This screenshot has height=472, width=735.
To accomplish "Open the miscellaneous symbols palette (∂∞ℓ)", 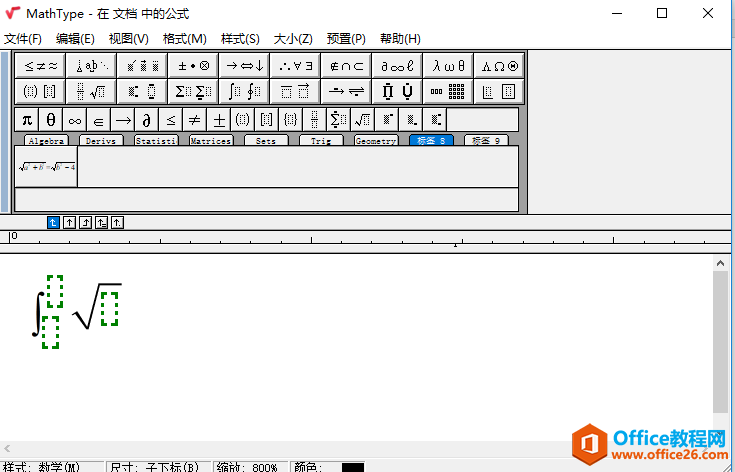I will click(397, 66).
